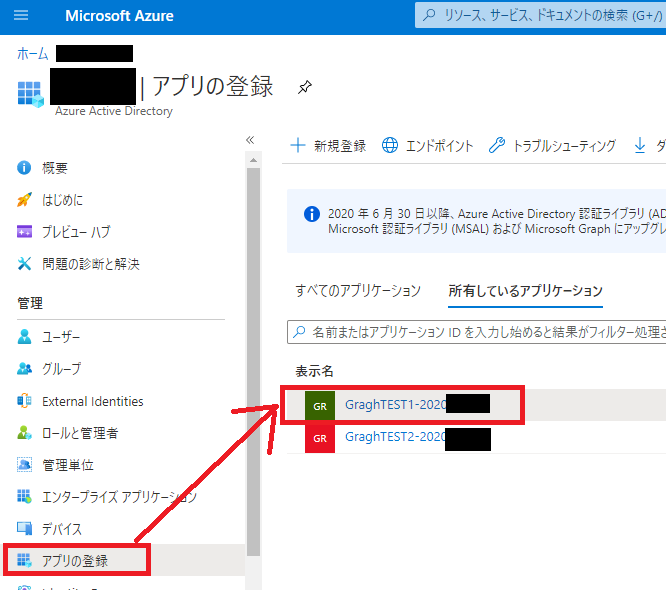The image size is (666, 590).
Task: Collapse the sidebar with double chevron
Action: click(250, 140)
